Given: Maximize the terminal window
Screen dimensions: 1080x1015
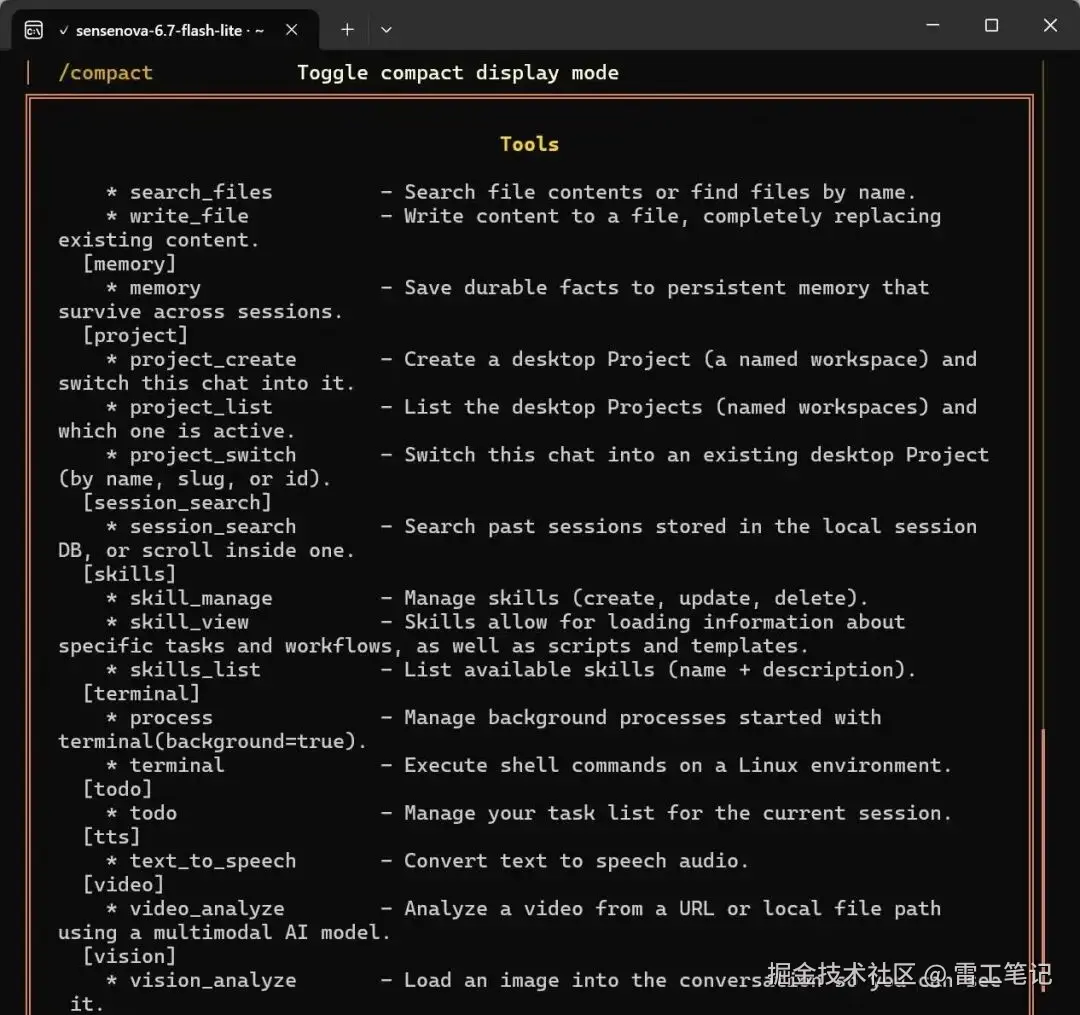Looking at the screenshot, I should coord(991,25).
